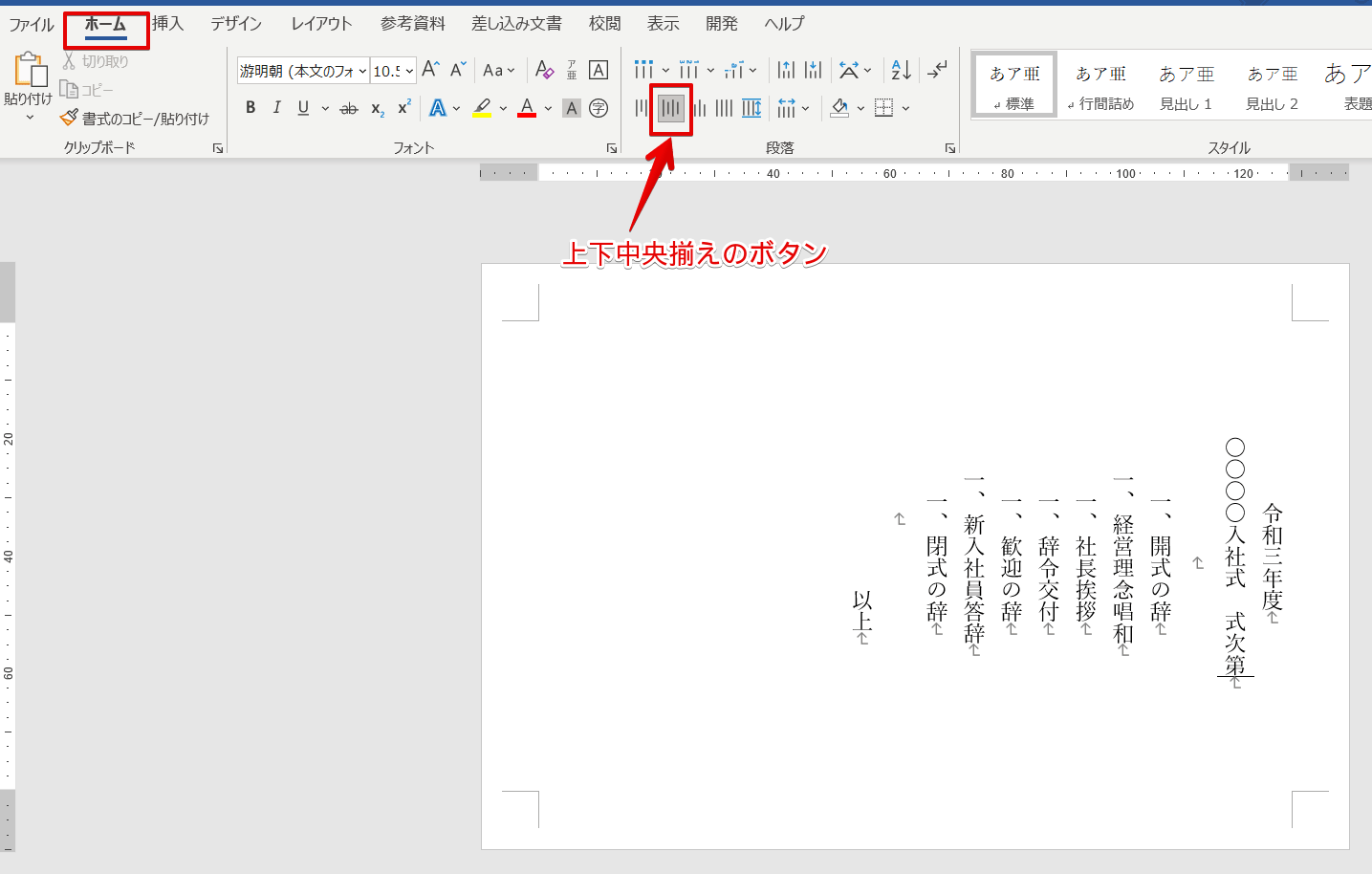Click the bullet list icon
1372x874 pixels.
(x=643, y=70)
